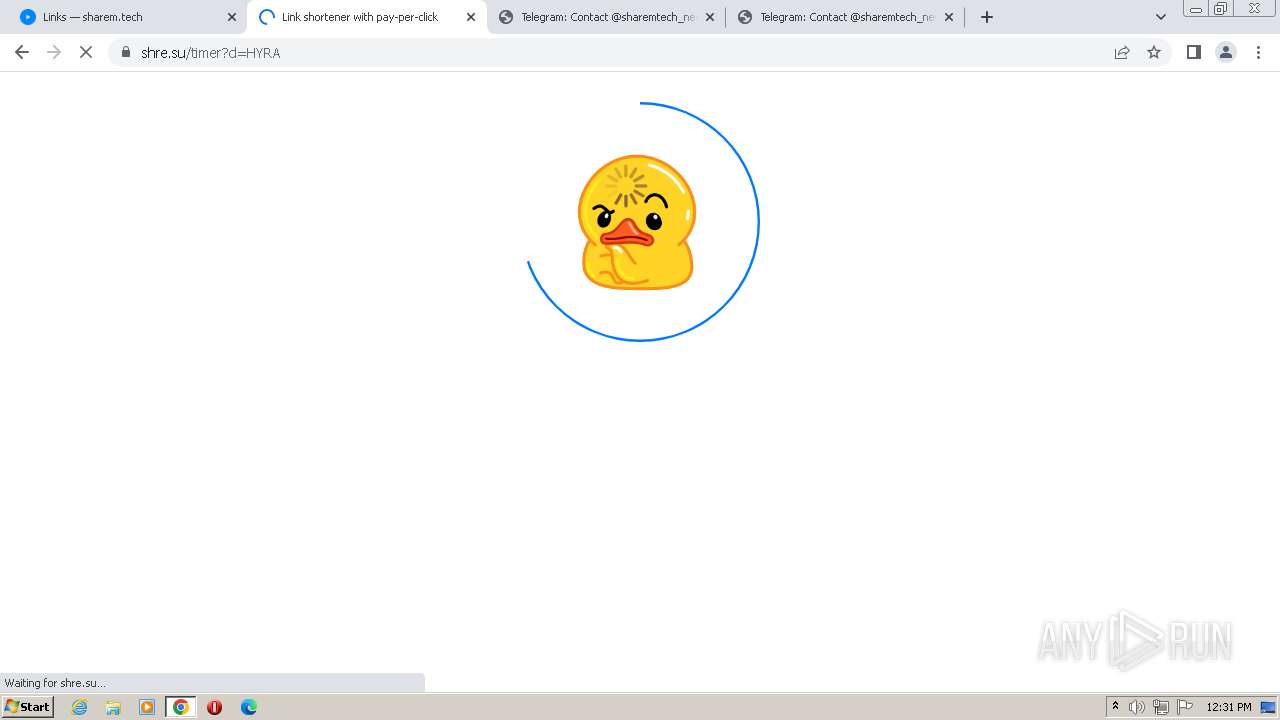Share this page using the share icon

(x=1122, y=52)
